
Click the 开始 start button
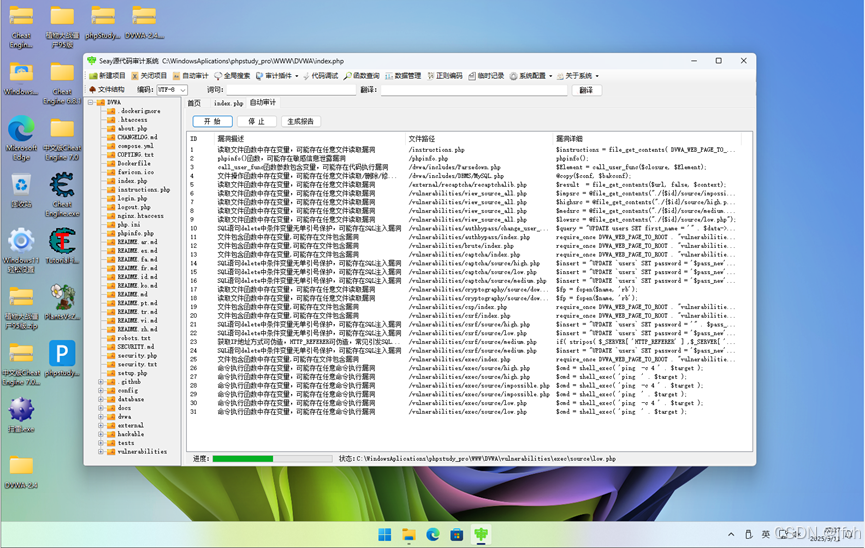click(212, 121)
